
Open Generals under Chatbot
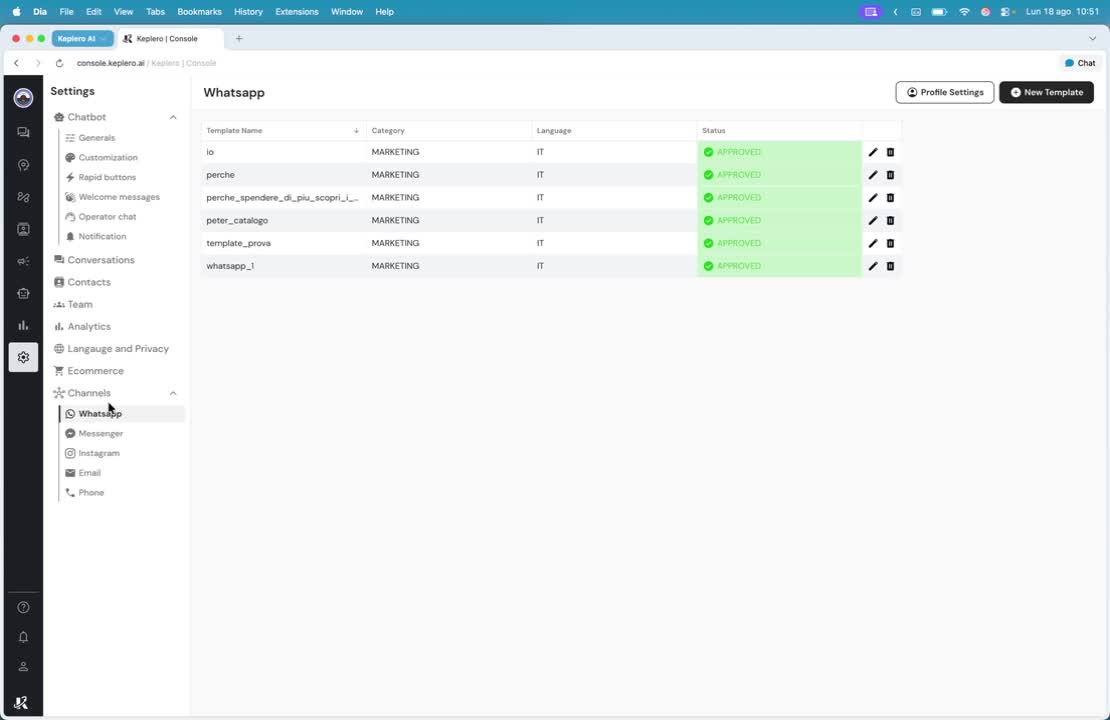tap(96, 138)
